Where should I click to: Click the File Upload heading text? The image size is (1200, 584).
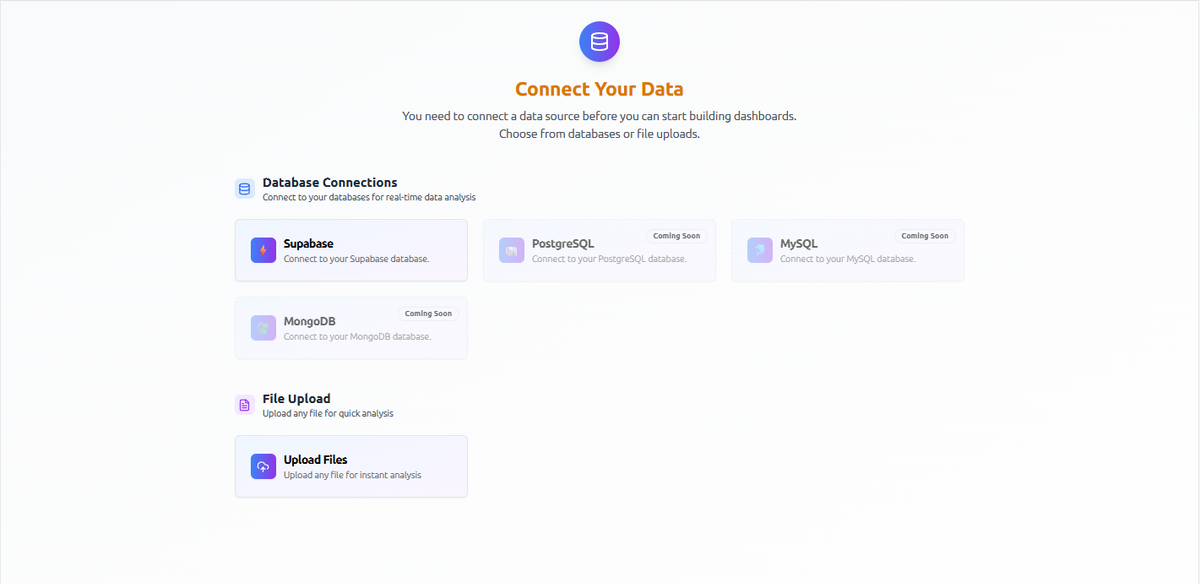click(296, 399)
